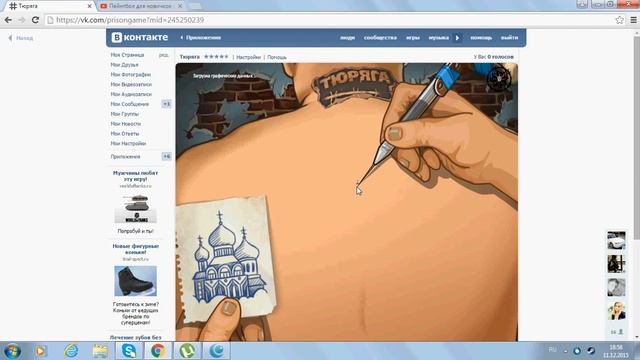This screenshot has width=640, height=360.
Task: Close the Тюряга browser tab
Action: tap(89, 6)
